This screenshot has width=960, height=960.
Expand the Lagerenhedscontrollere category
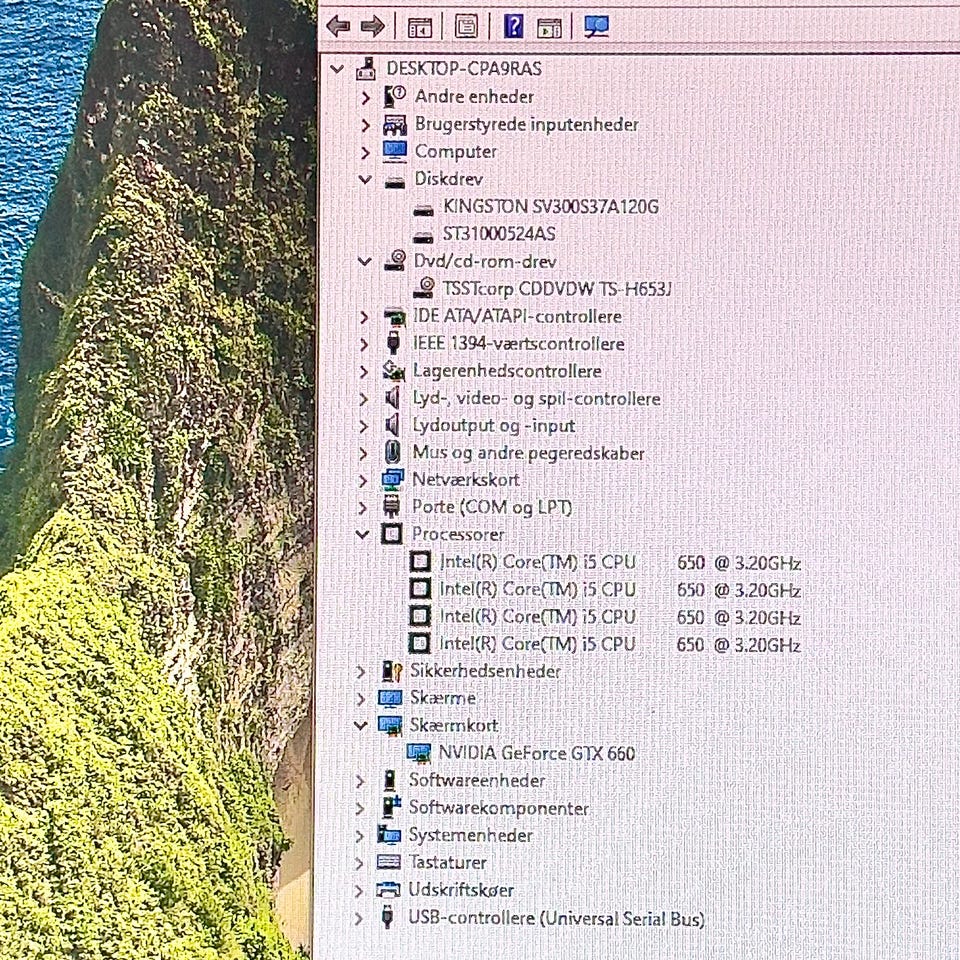(x=364, y=371)
